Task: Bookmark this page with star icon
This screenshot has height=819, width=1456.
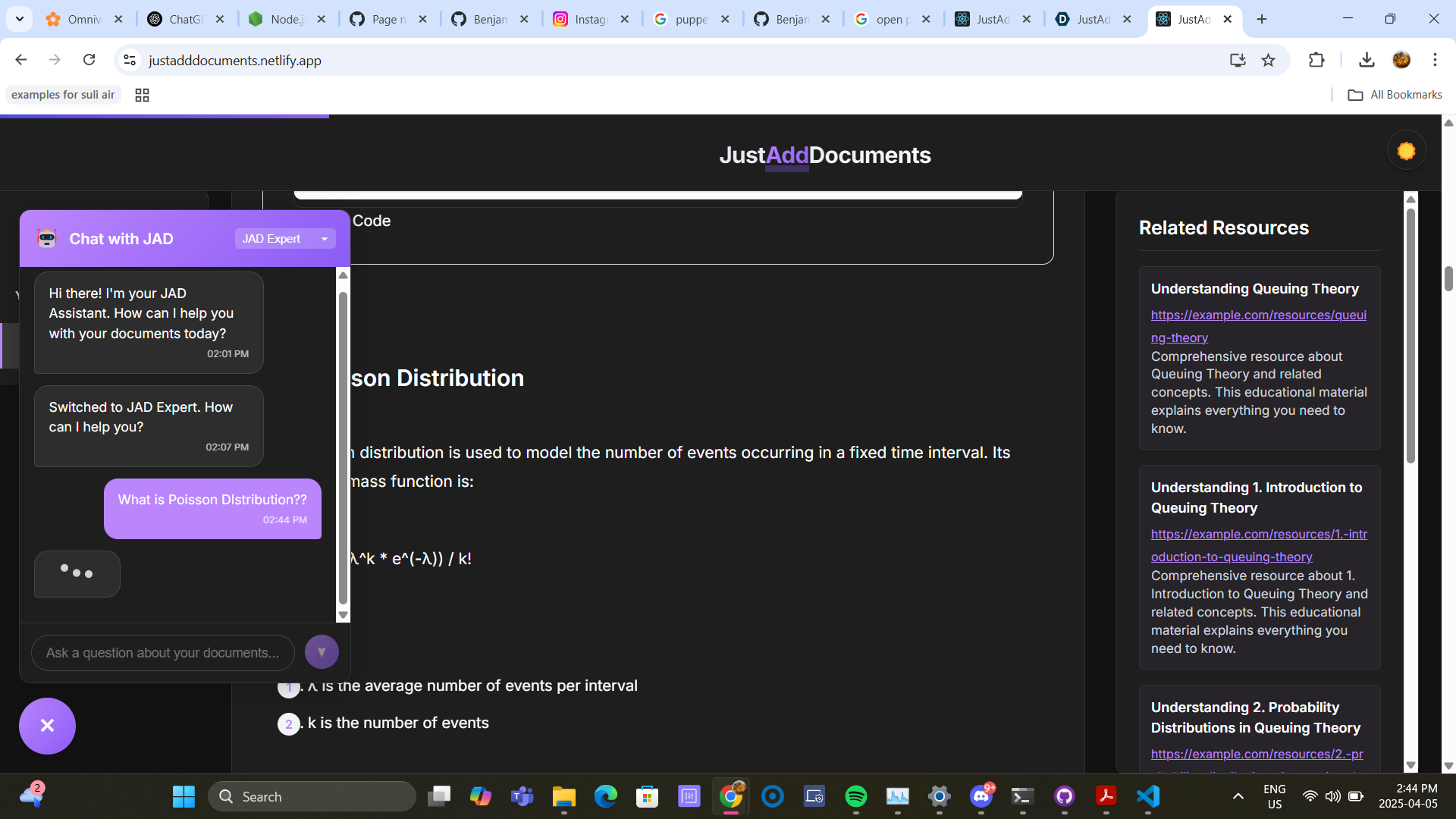Action: click(x=1268, y=61)
